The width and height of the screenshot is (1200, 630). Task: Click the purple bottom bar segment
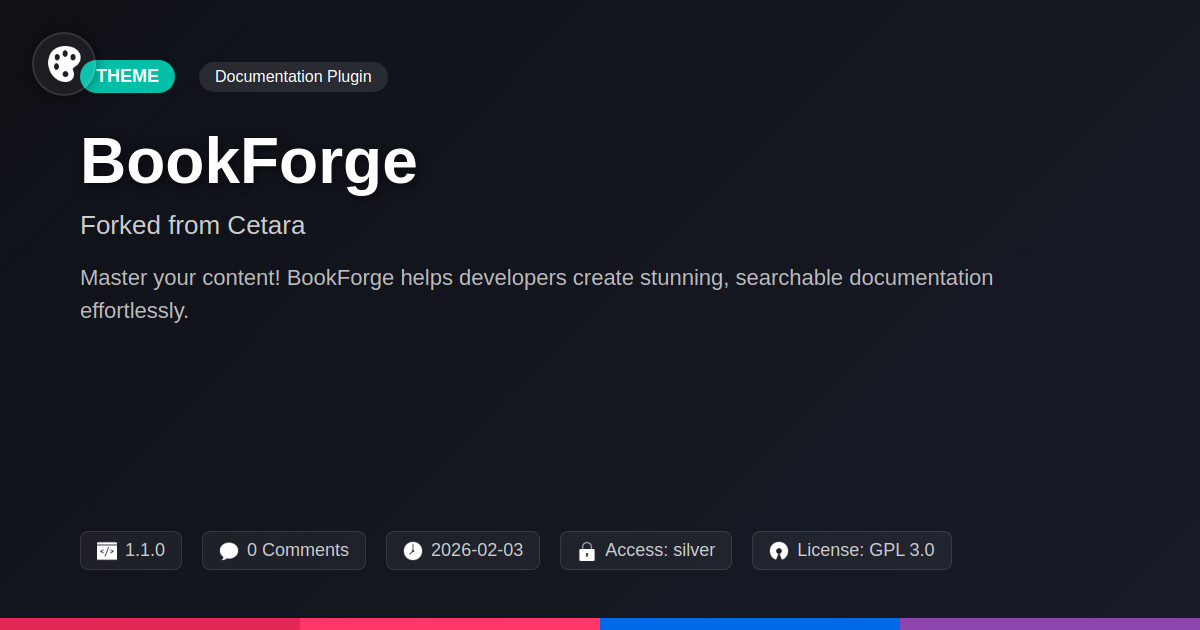(1050, 623)
